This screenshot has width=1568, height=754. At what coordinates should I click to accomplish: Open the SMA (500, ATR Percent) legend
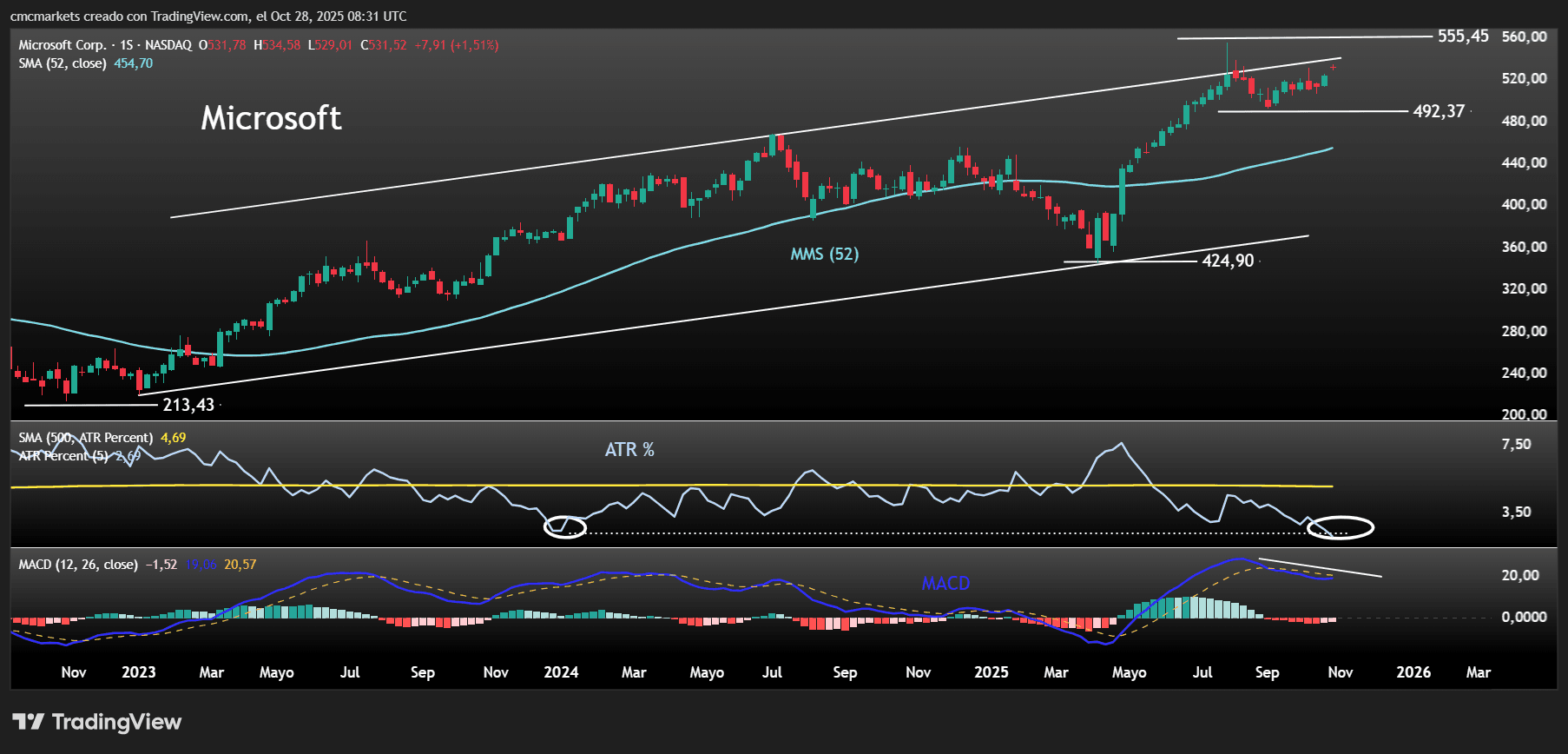(x=85, y=438)
